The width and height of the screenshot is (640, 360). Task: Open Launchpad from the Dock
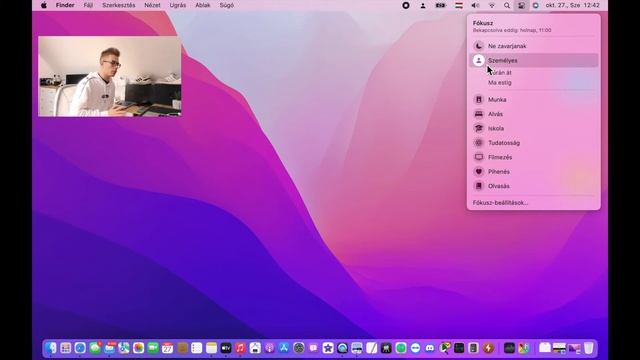(65, 348)
